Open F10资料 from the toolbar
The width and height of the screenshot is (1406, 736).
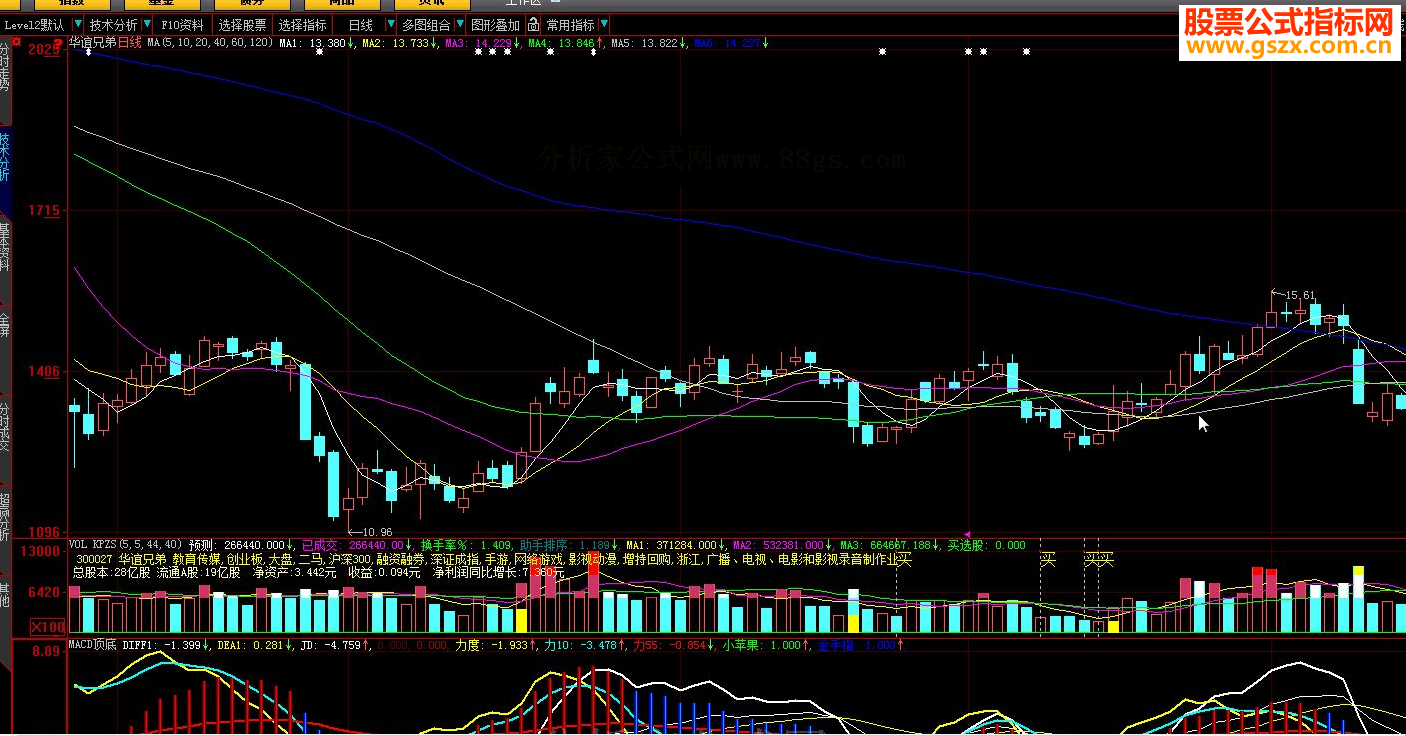coord(182,25)
